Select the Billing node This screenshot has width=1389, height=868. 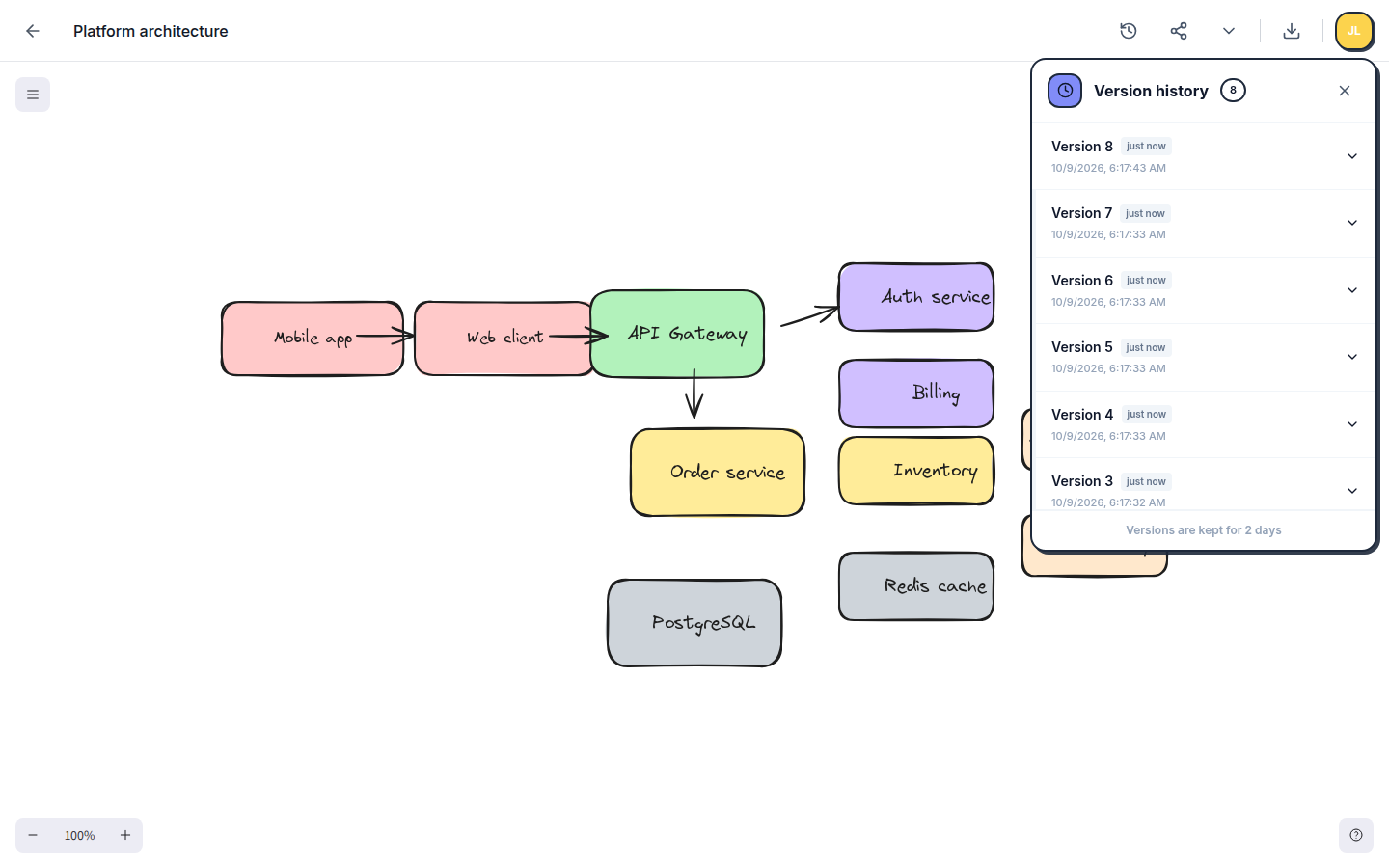[916, 393]
